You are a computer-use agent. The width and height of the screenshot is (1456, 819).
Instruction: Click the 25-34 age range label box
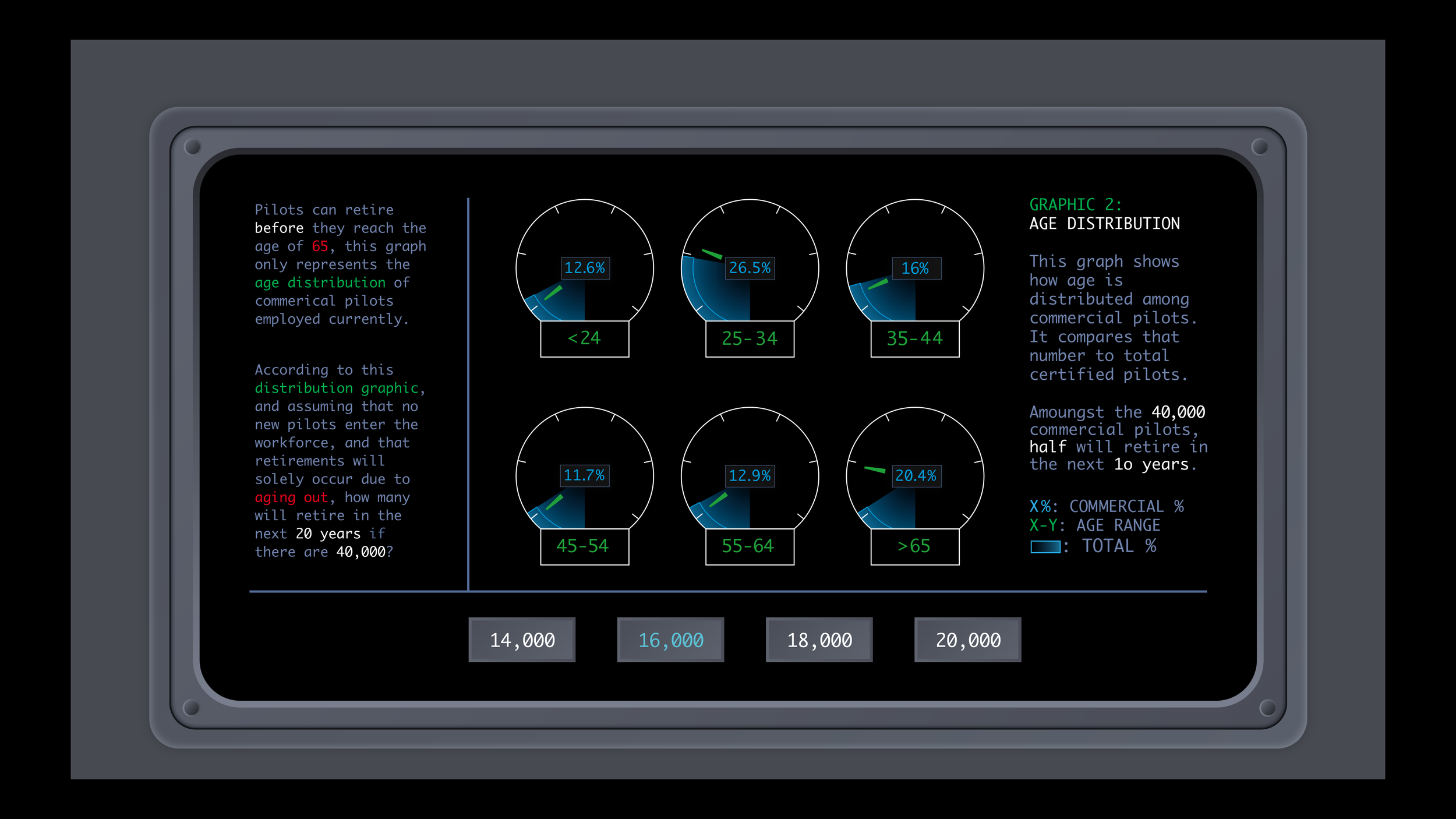click(x=750, y=339)
